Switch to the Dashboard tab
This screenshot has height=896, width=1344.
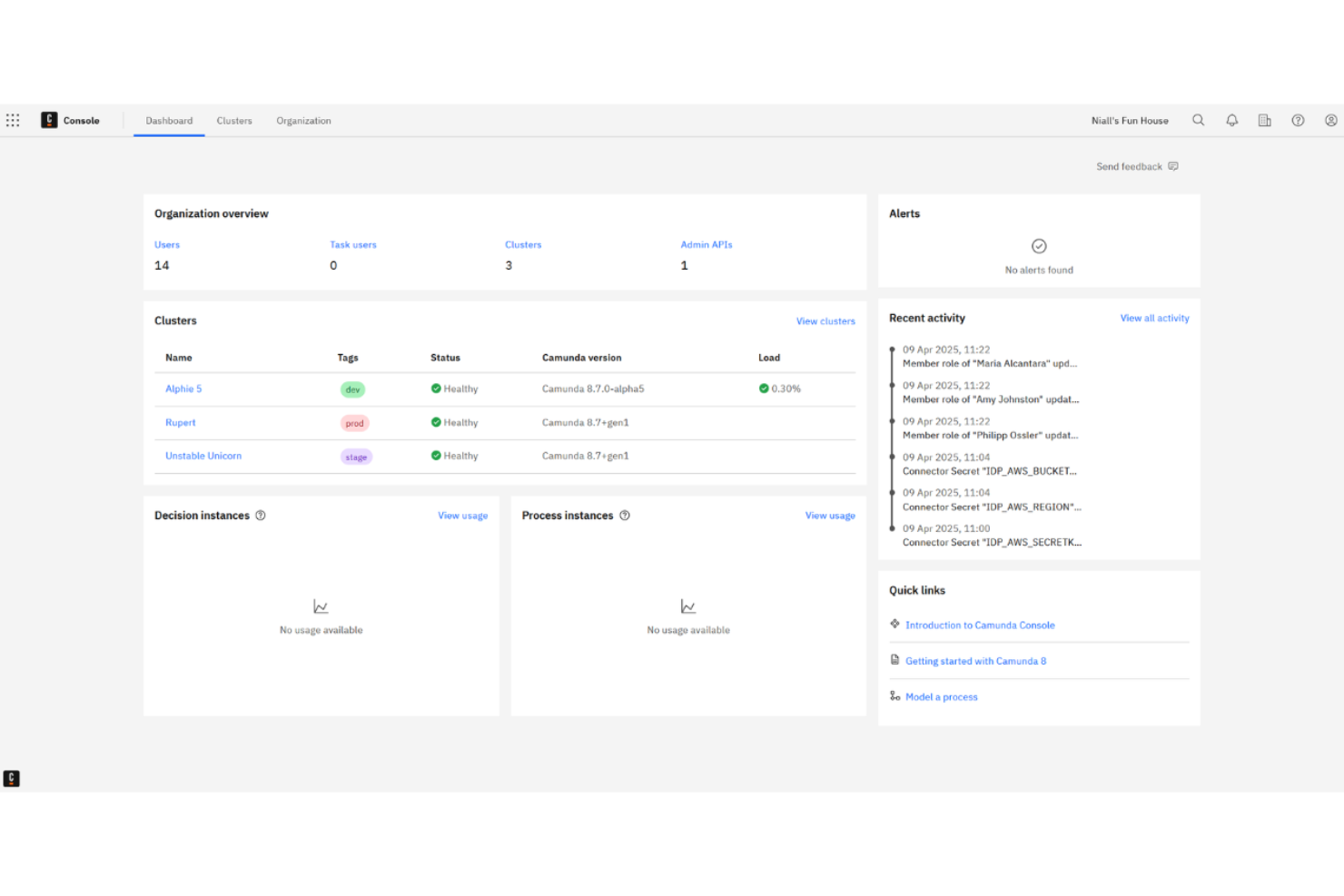point(169,121)
